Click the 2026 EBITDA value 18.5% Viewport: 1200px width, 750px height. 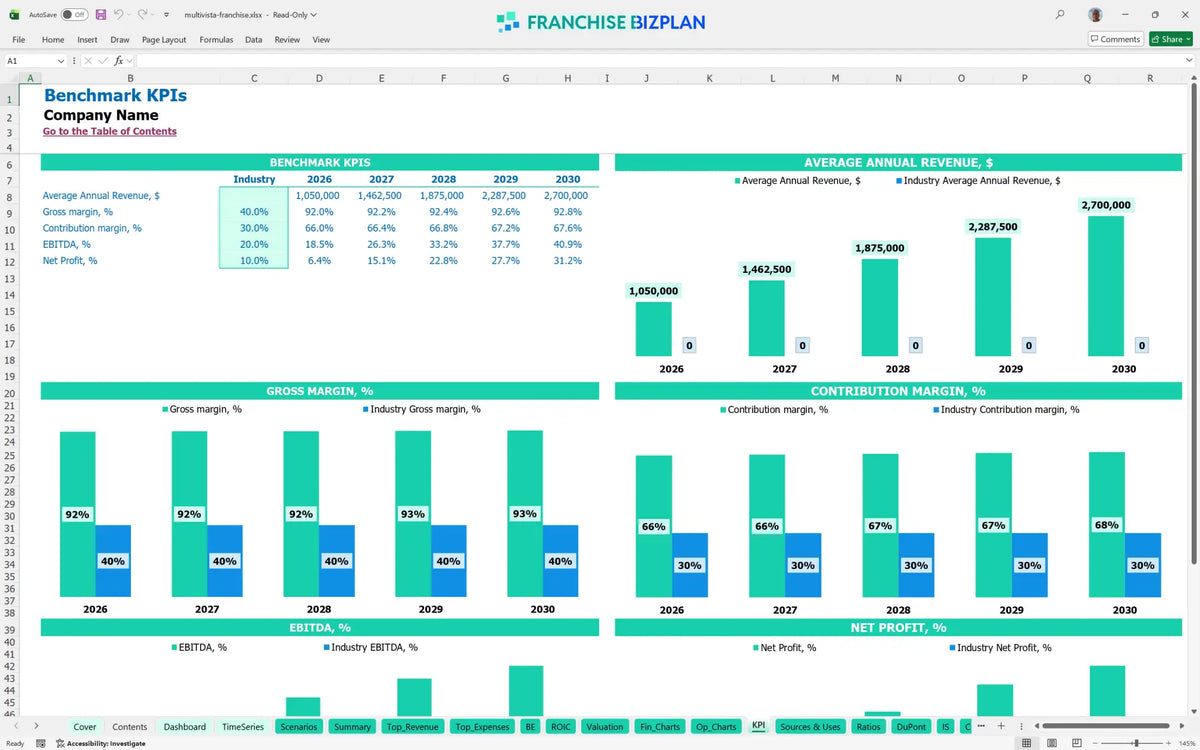319,244
